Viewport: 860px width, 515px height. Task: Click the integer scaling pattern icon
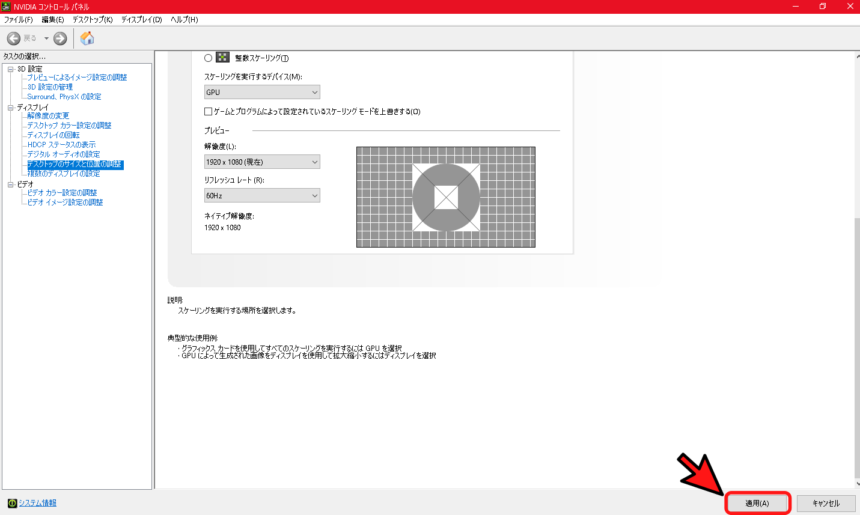coord(223,57)
